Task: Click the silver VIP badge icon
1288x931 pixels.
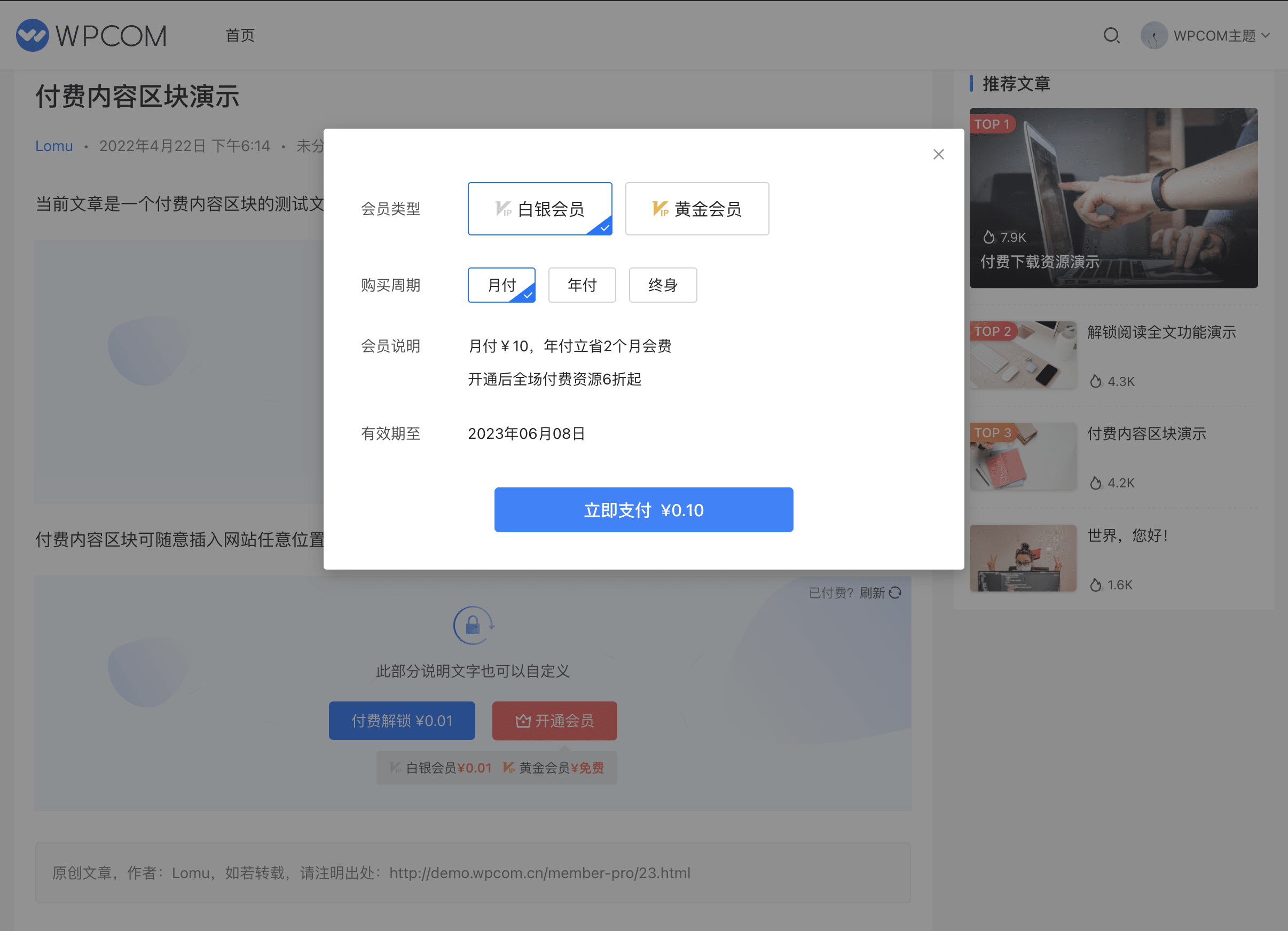Action: tap(502, 209)
